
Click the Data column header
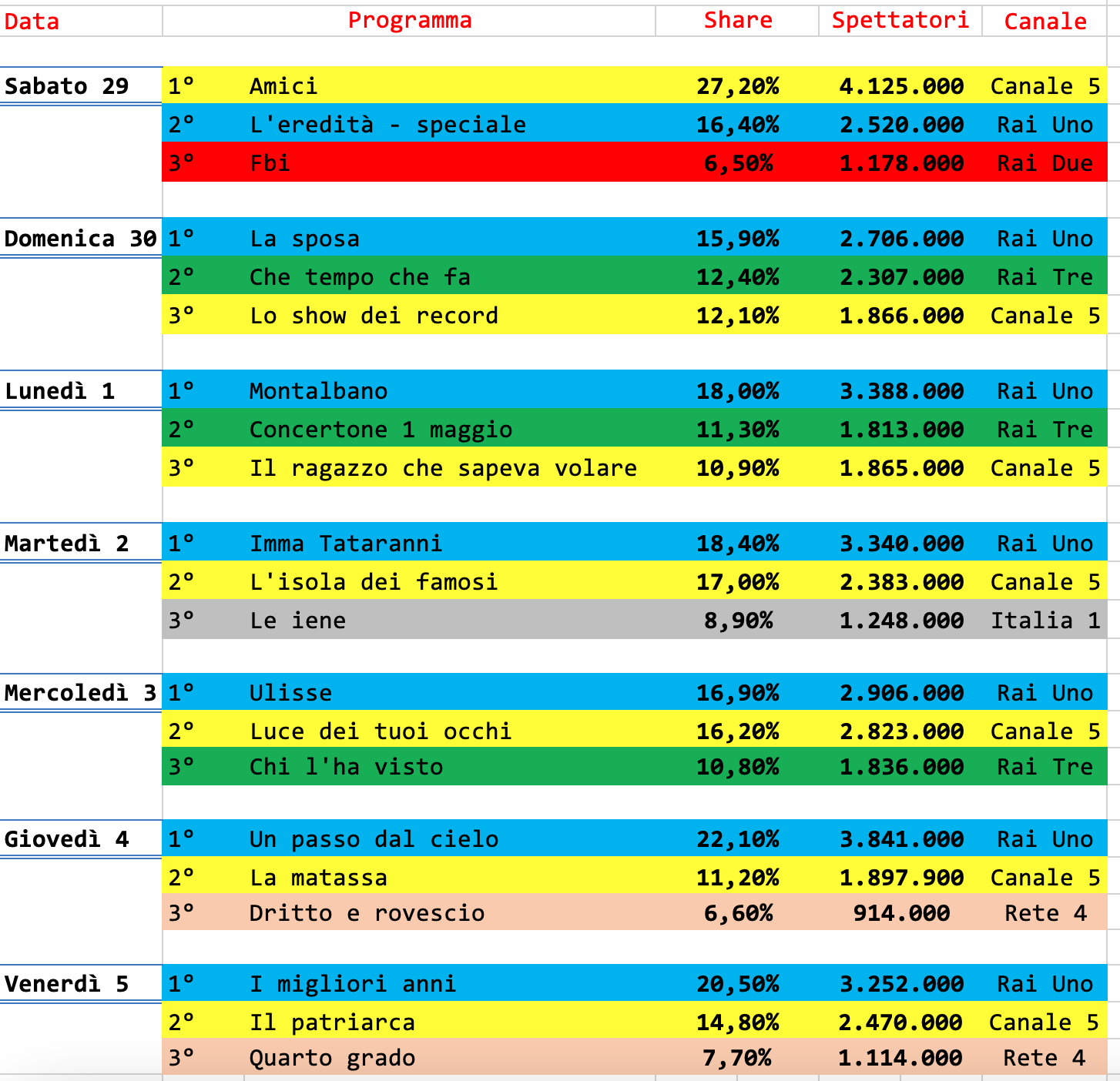(x=32, y=22)
